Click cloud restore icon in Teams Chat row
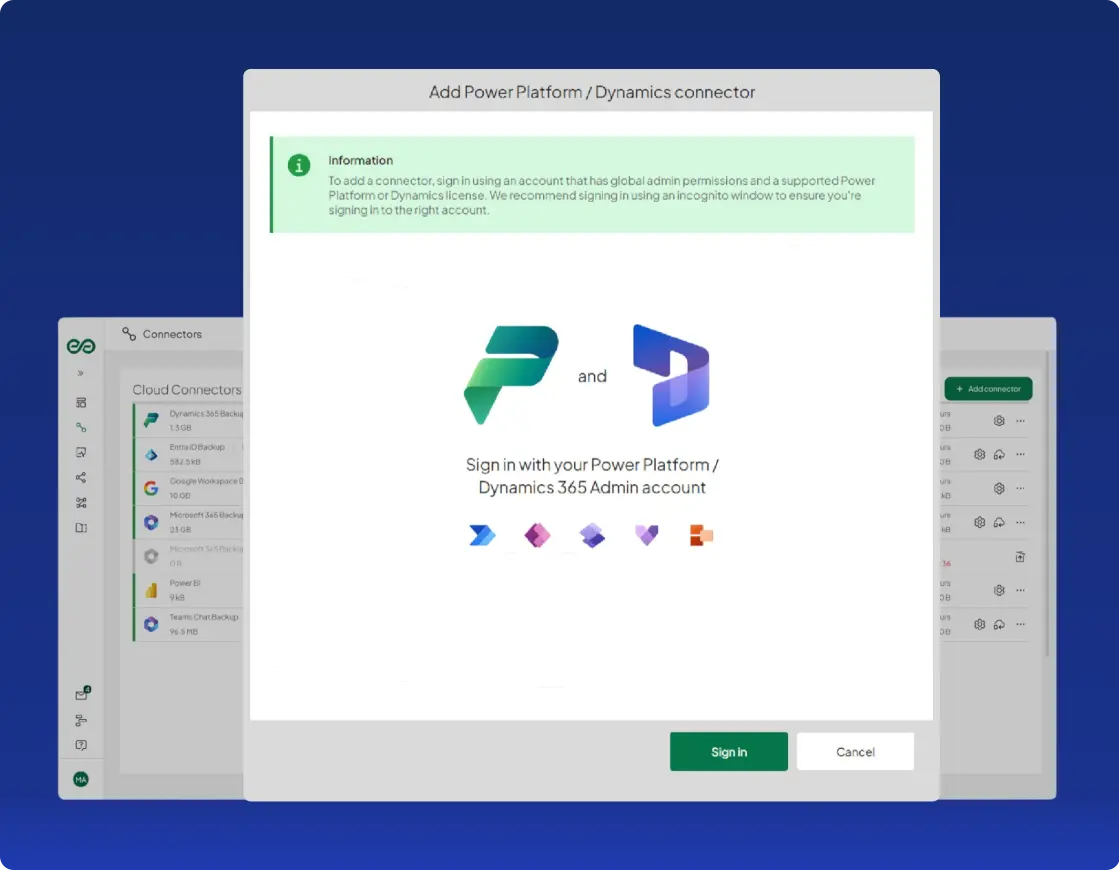 coord(999,624)
